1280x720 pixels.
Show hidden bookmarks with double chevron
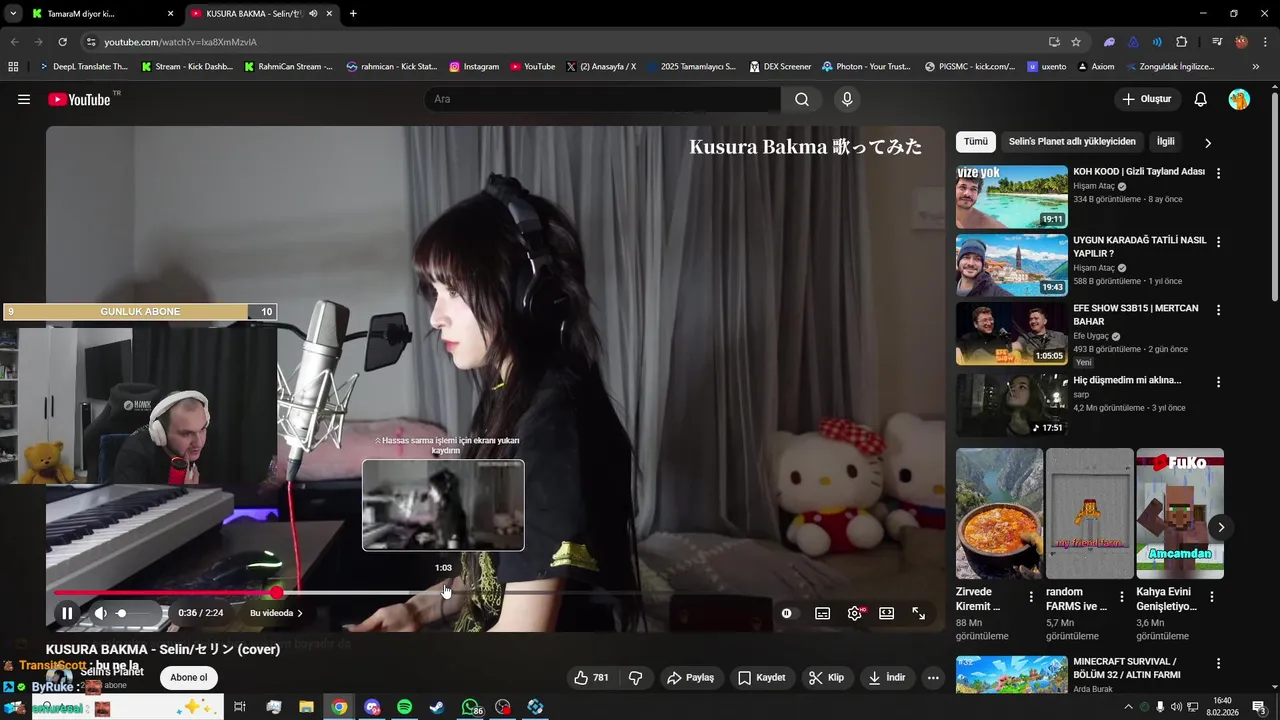tap(1256, 67)
